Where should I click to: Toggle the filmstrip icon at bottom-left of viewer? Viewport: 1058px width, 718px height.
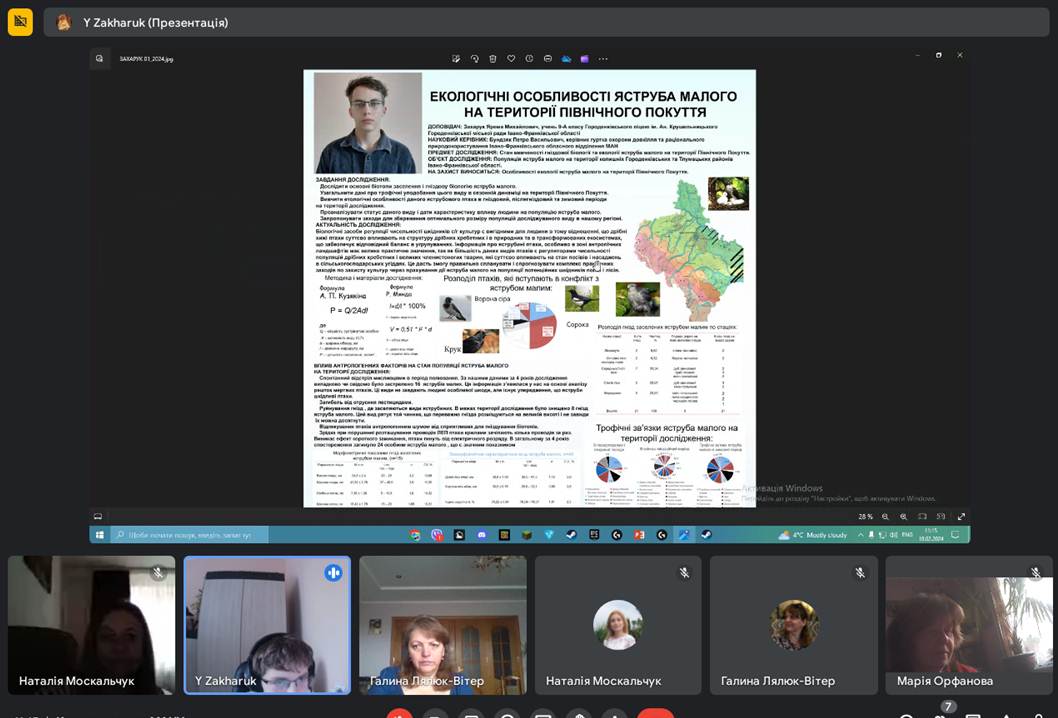click(x=98, y=516)
